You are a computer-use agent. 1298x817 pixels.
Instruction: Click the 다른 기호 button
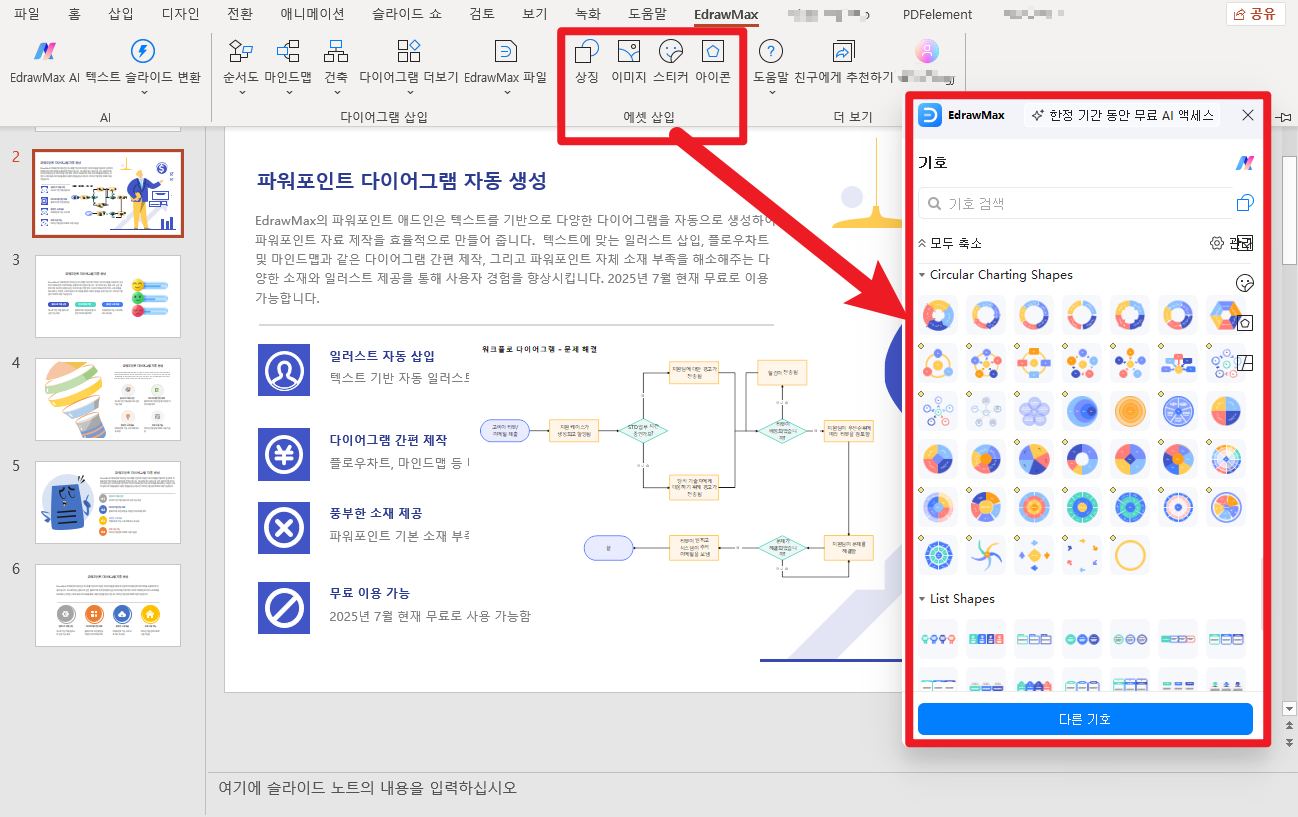1085,719
